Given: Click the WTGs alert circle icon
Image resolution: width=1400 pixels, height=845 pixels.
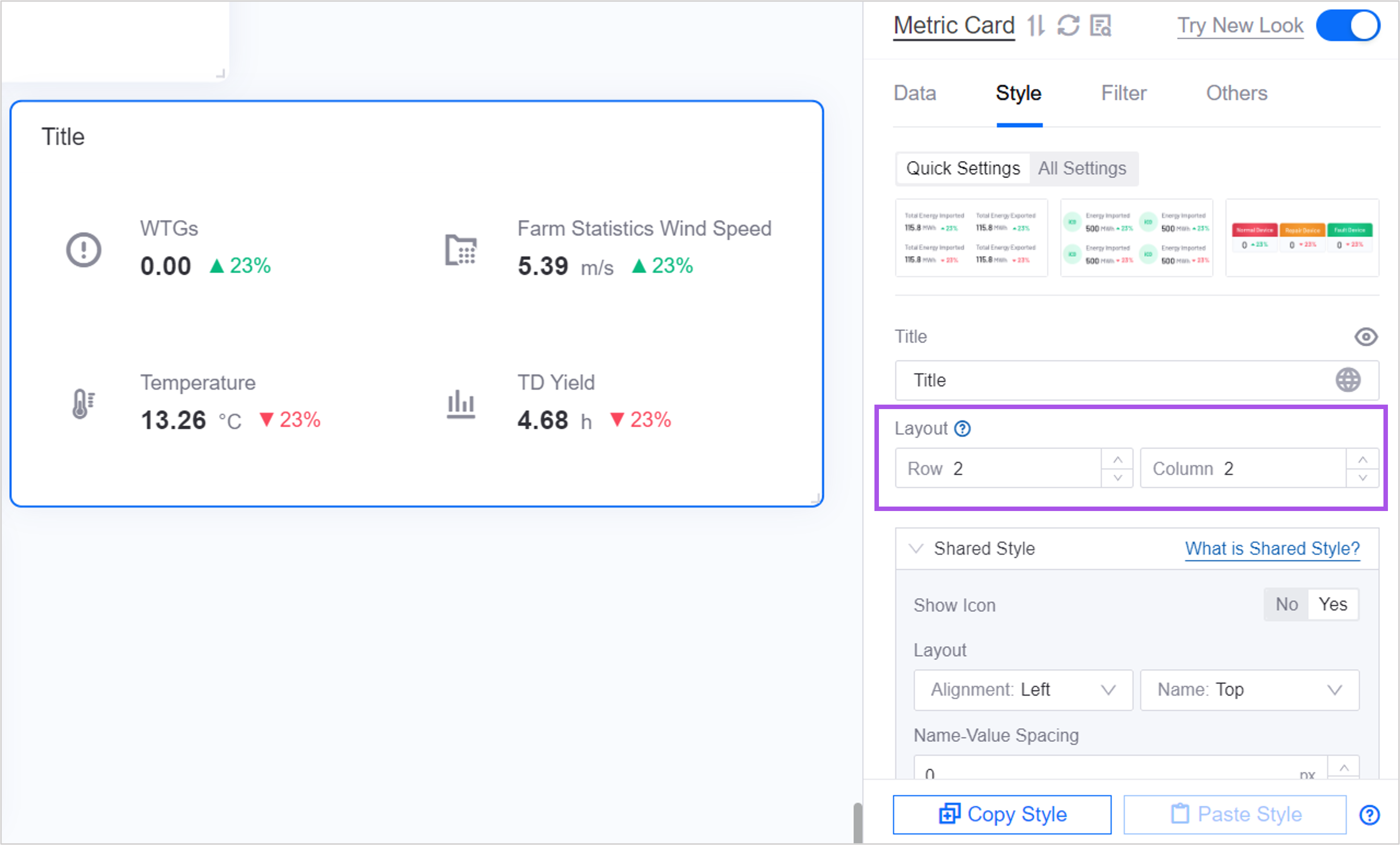Looking at the screenshot, I should tap(84, 249).
